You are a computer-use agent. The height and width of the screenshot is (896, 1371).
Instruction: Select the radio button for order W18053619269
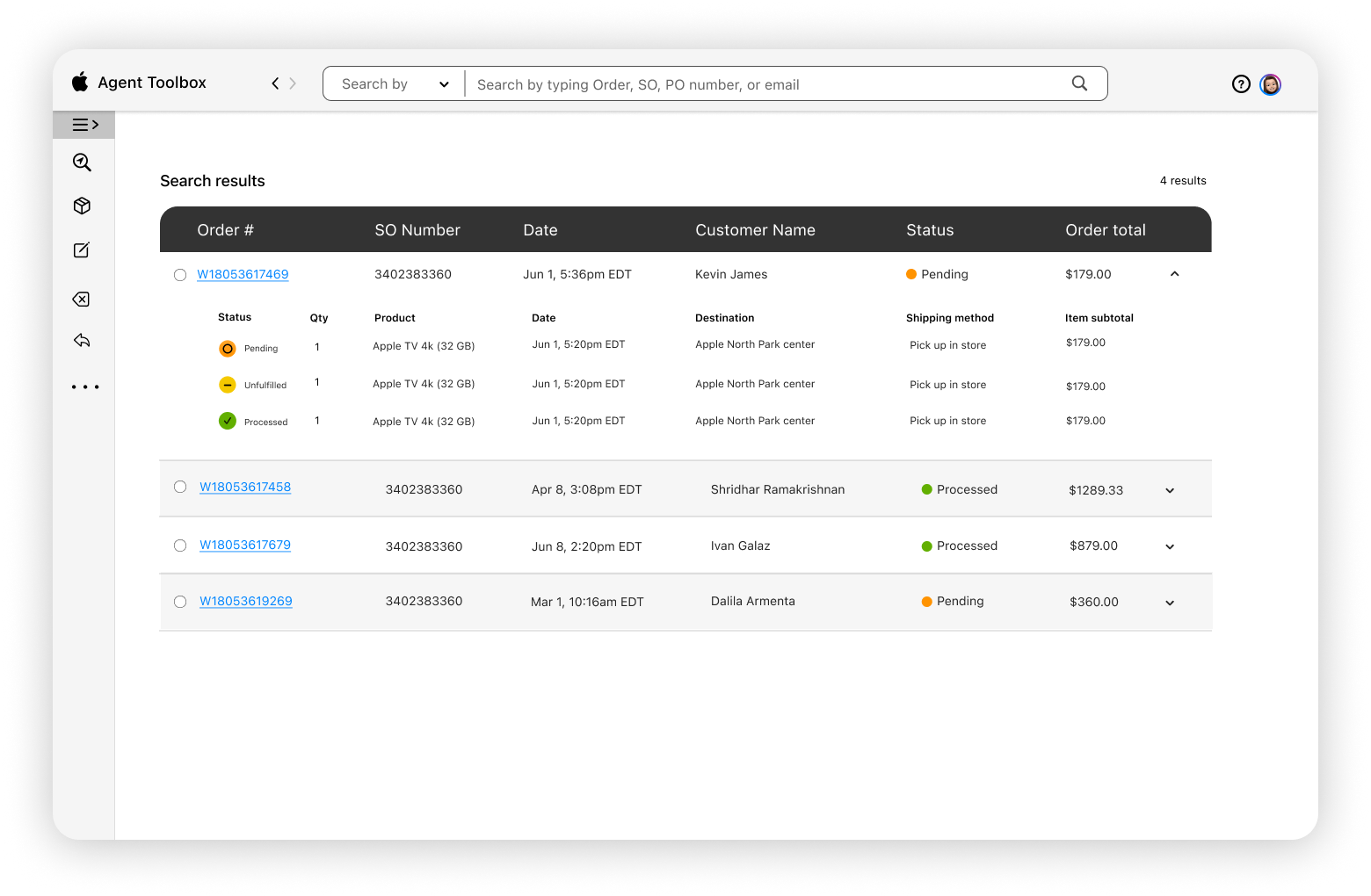pos(180,602)
